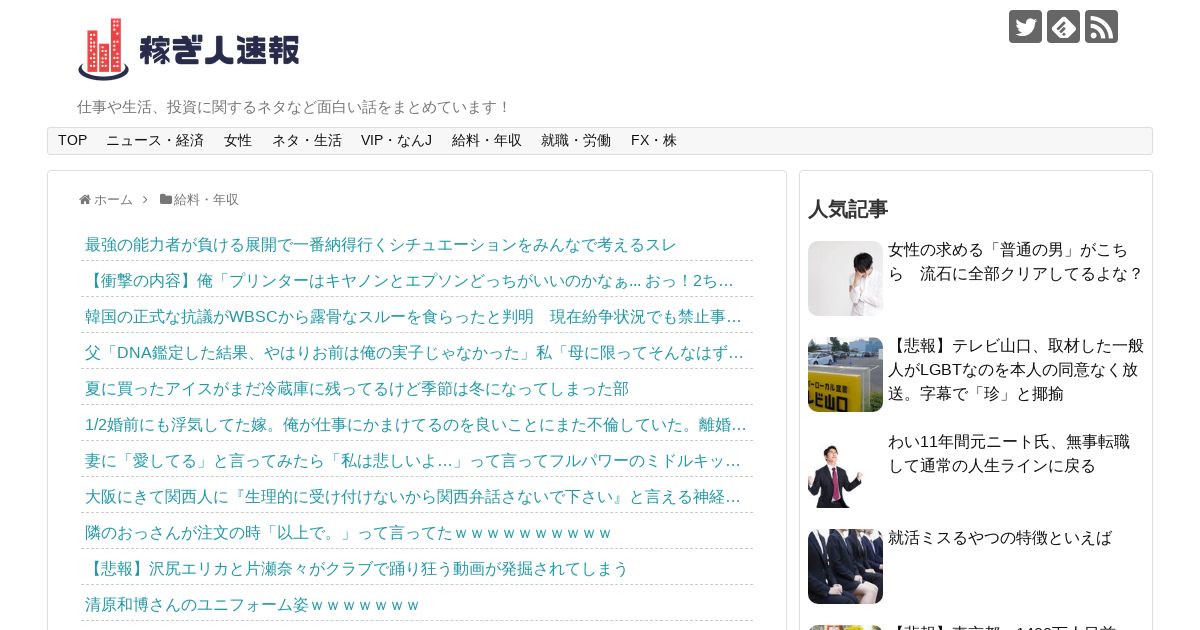The width and height of the screenshot is (1200, 630).
Task: Click thumbnail of man covering face
Action: (x=845, y=278)
